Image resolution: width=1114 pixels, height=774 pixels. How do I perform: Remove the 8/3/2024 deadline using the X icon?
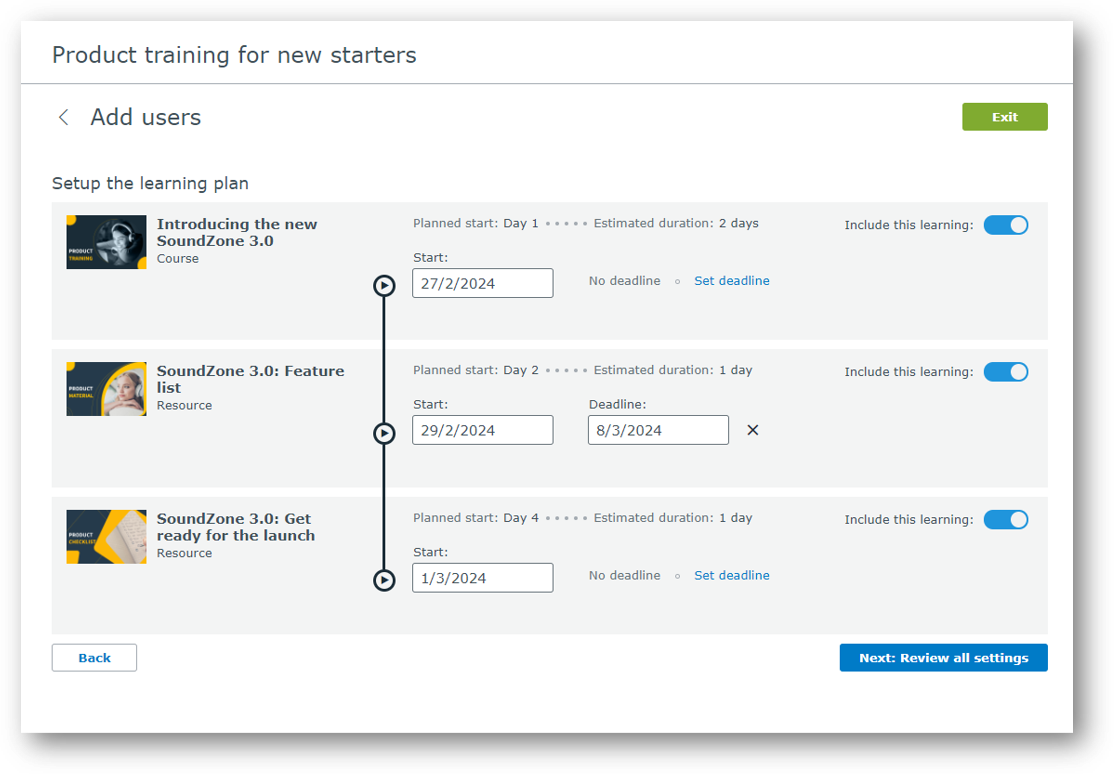(x=752, y=430)
